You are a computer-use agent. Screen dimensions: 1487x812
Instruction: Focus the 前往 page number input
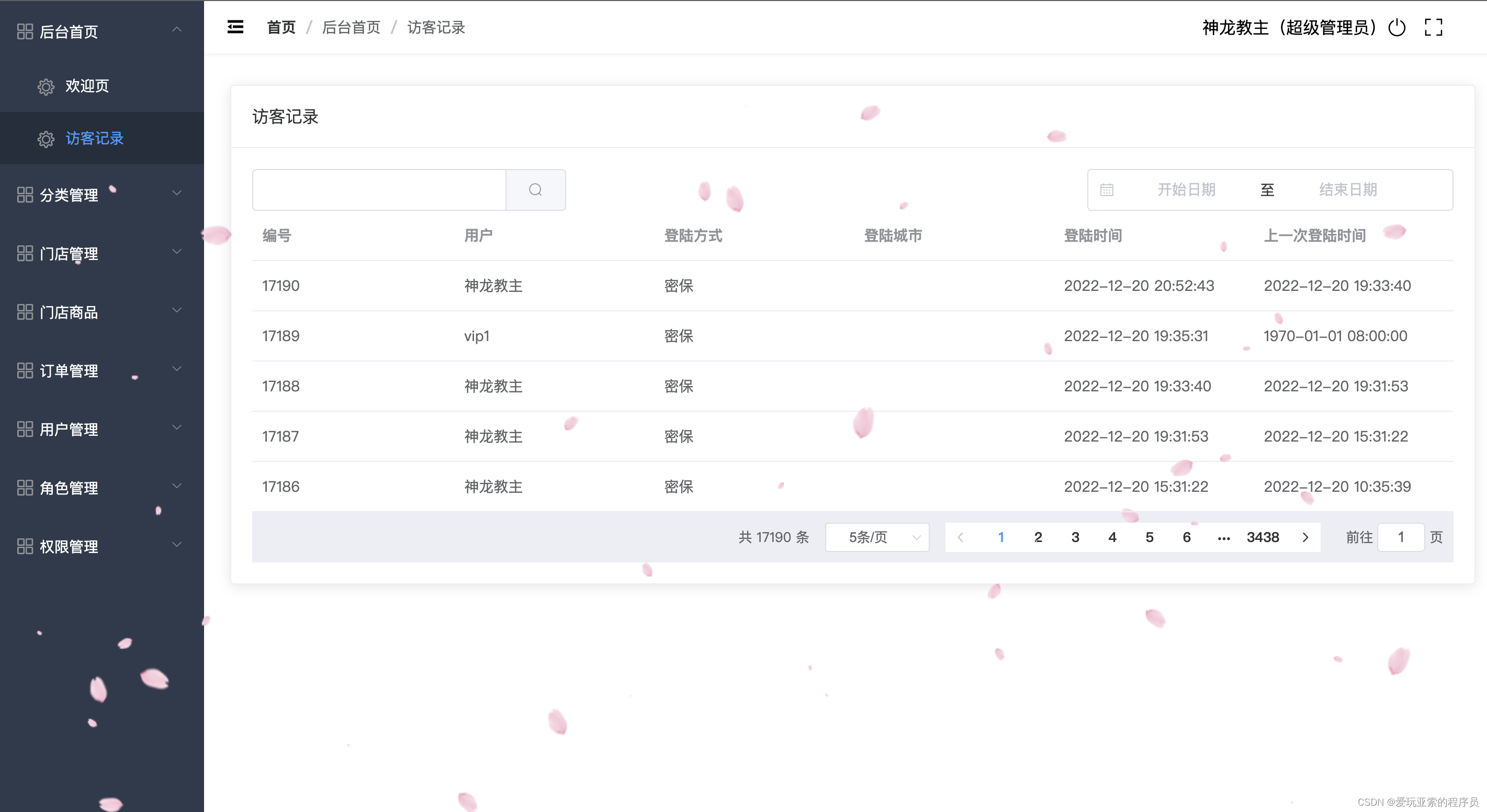pyautogui.click(x=1401, y=537)
